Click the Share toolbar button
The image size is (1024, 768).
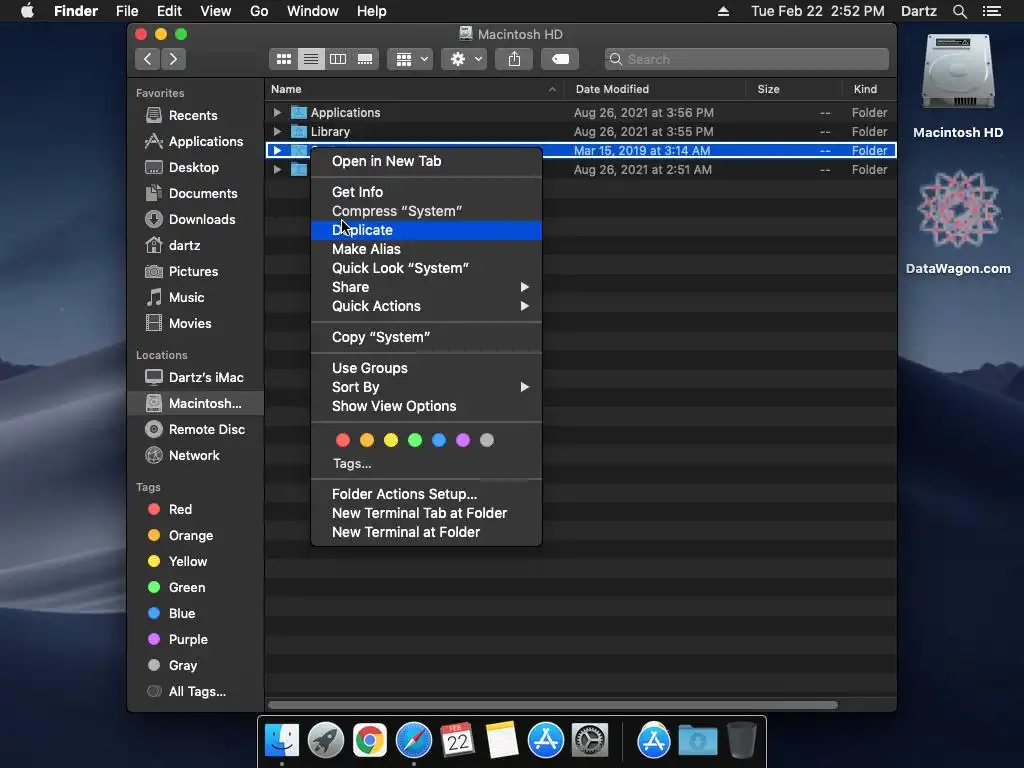coord(515,59)
